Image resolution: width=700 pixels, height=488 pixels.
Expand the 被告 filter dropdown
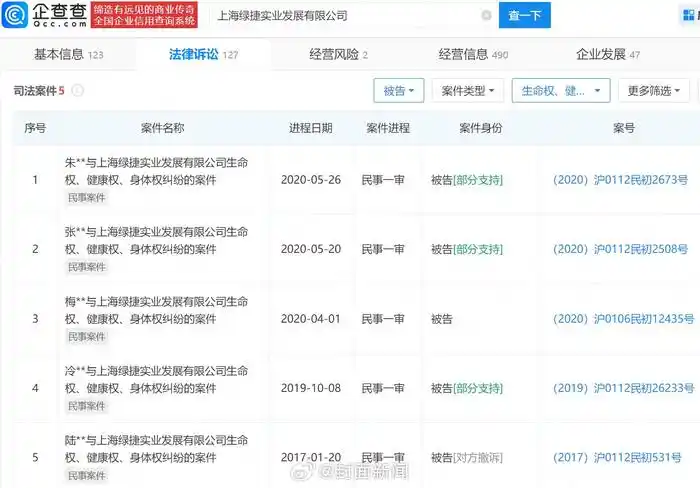[399, 91]
